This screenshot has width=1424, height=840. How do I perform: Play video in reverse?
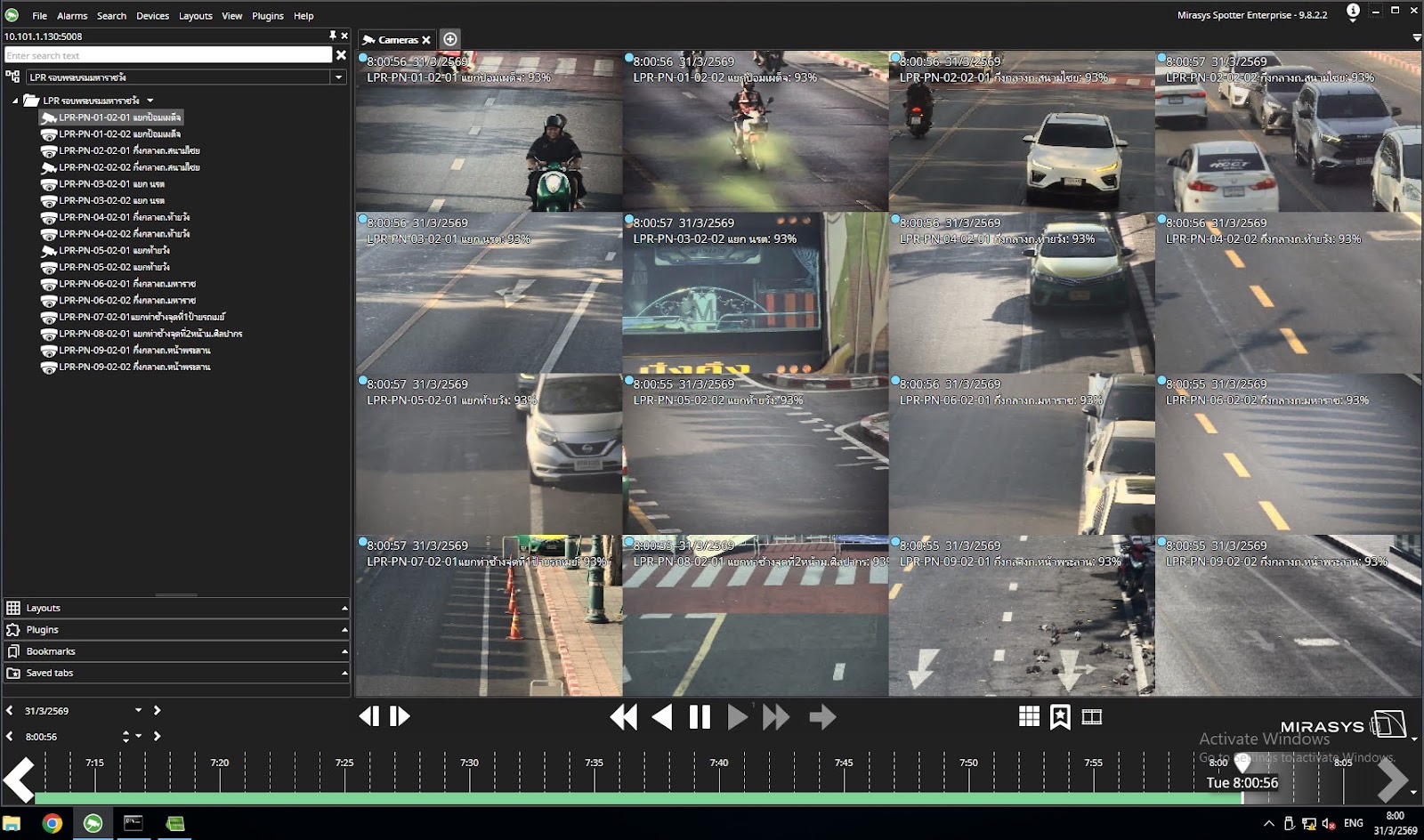coord(662,717)
